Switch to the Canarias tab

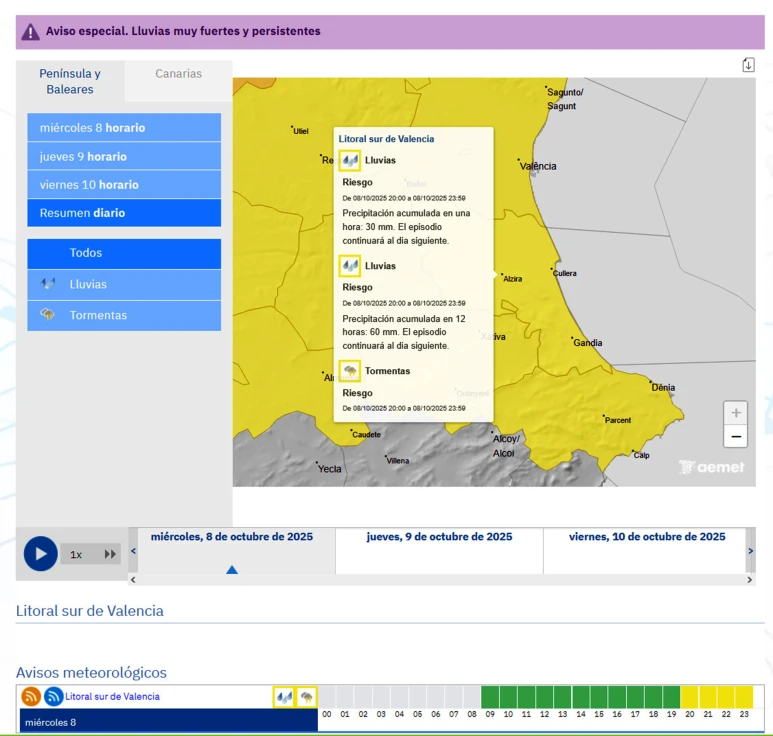(178, 74)
